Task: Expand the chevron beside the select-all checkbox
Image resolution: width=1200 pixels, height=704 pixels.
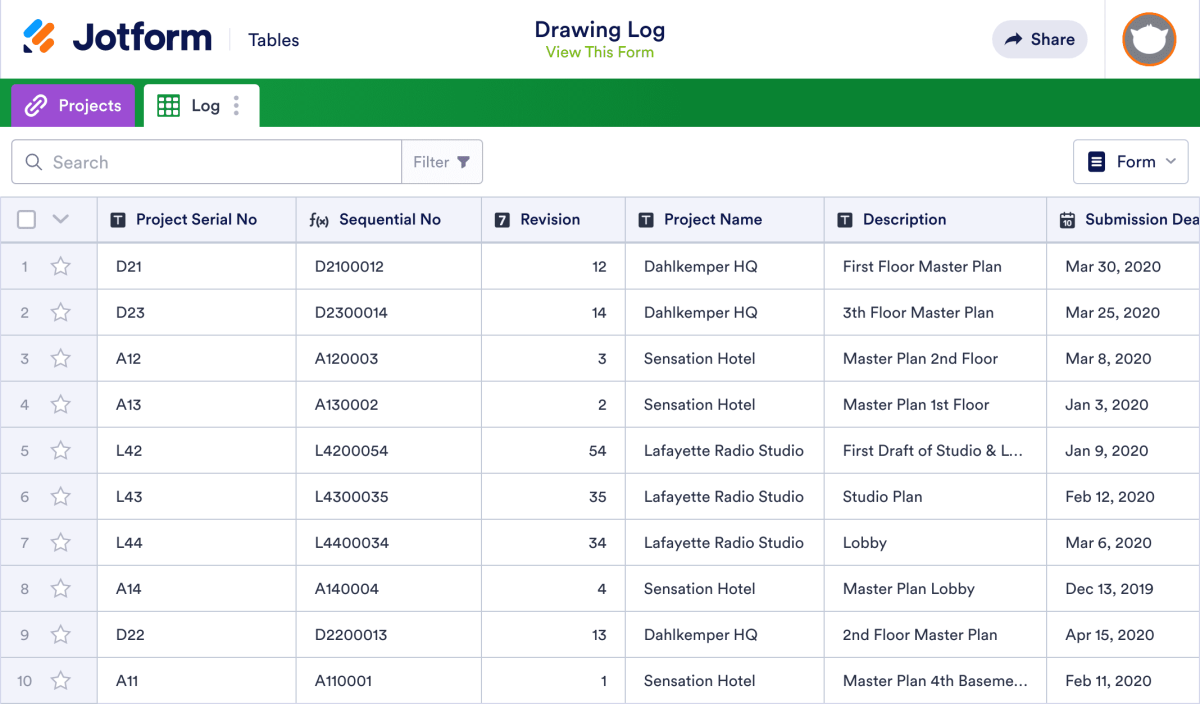Action: coord(58,218)
